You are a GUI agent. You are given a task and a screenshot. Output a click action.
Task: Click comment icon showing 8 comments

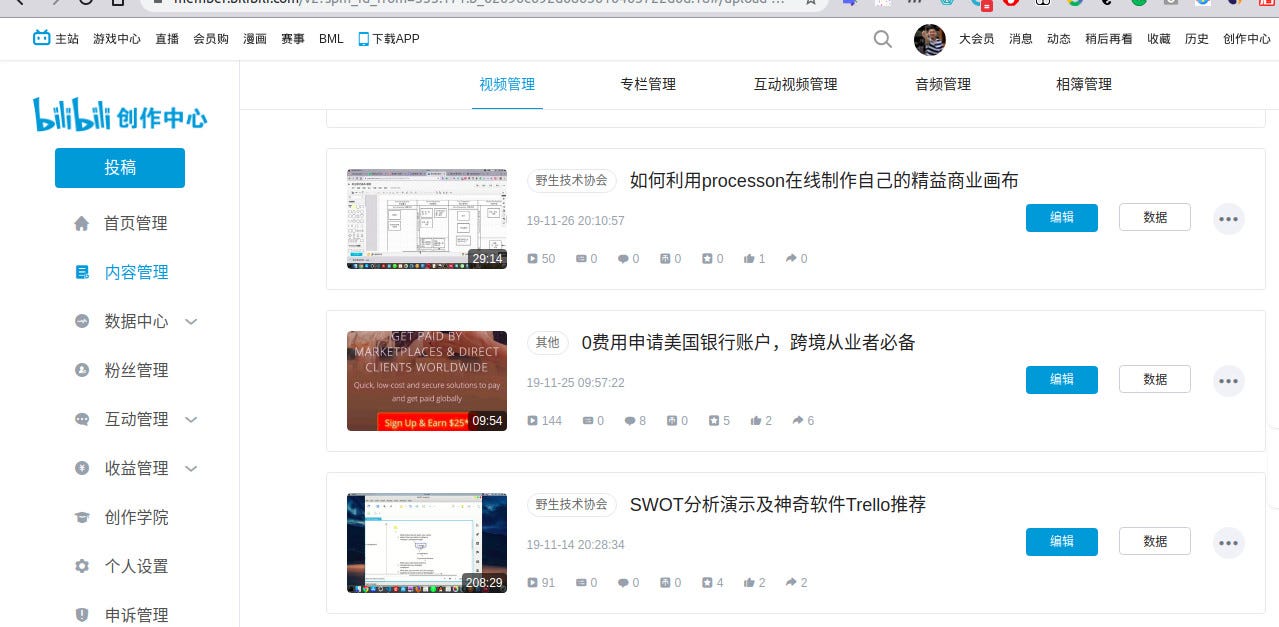coord(629,421)
